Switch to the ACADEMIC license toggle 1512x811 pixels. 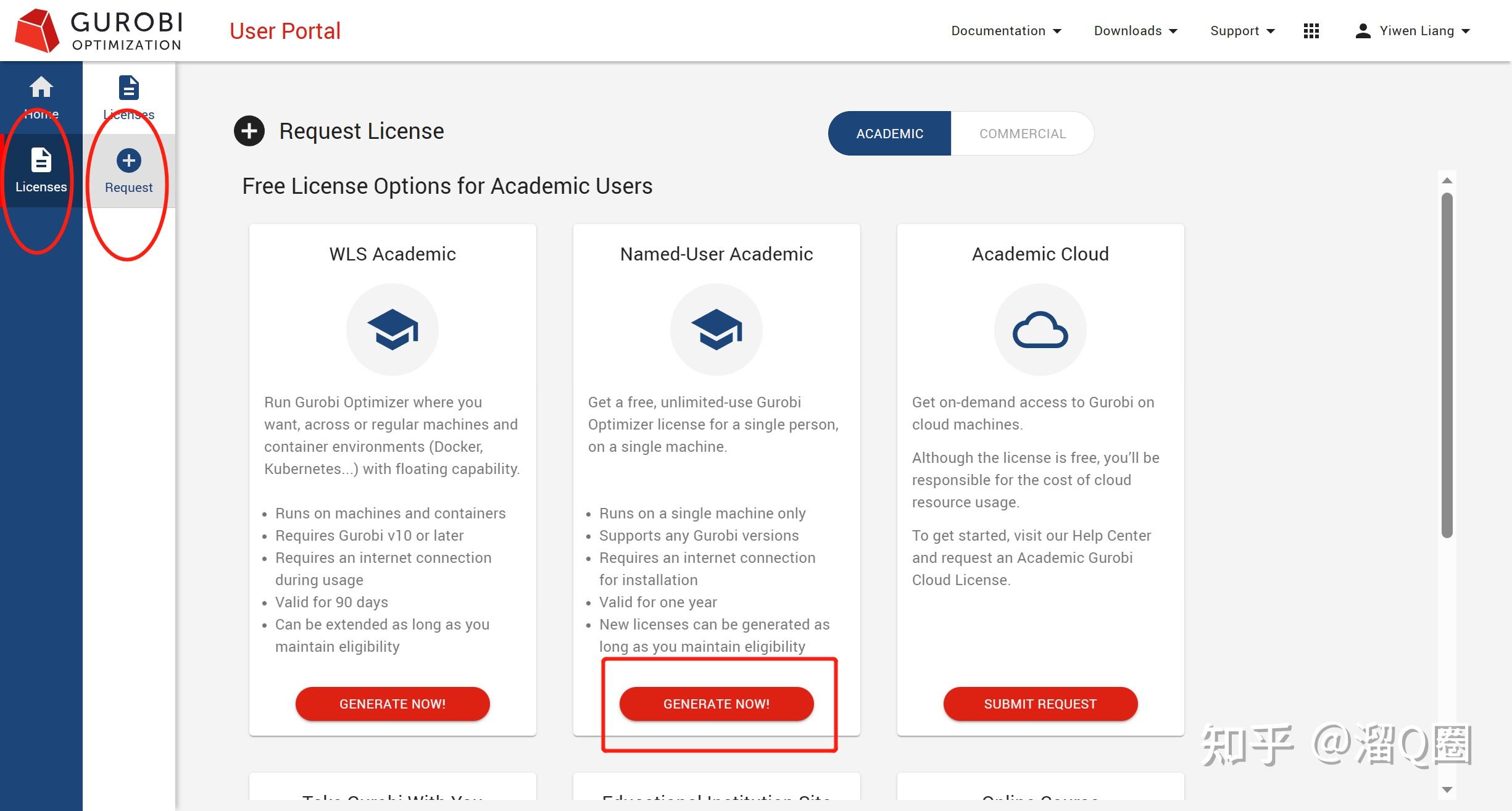point(889,133)
